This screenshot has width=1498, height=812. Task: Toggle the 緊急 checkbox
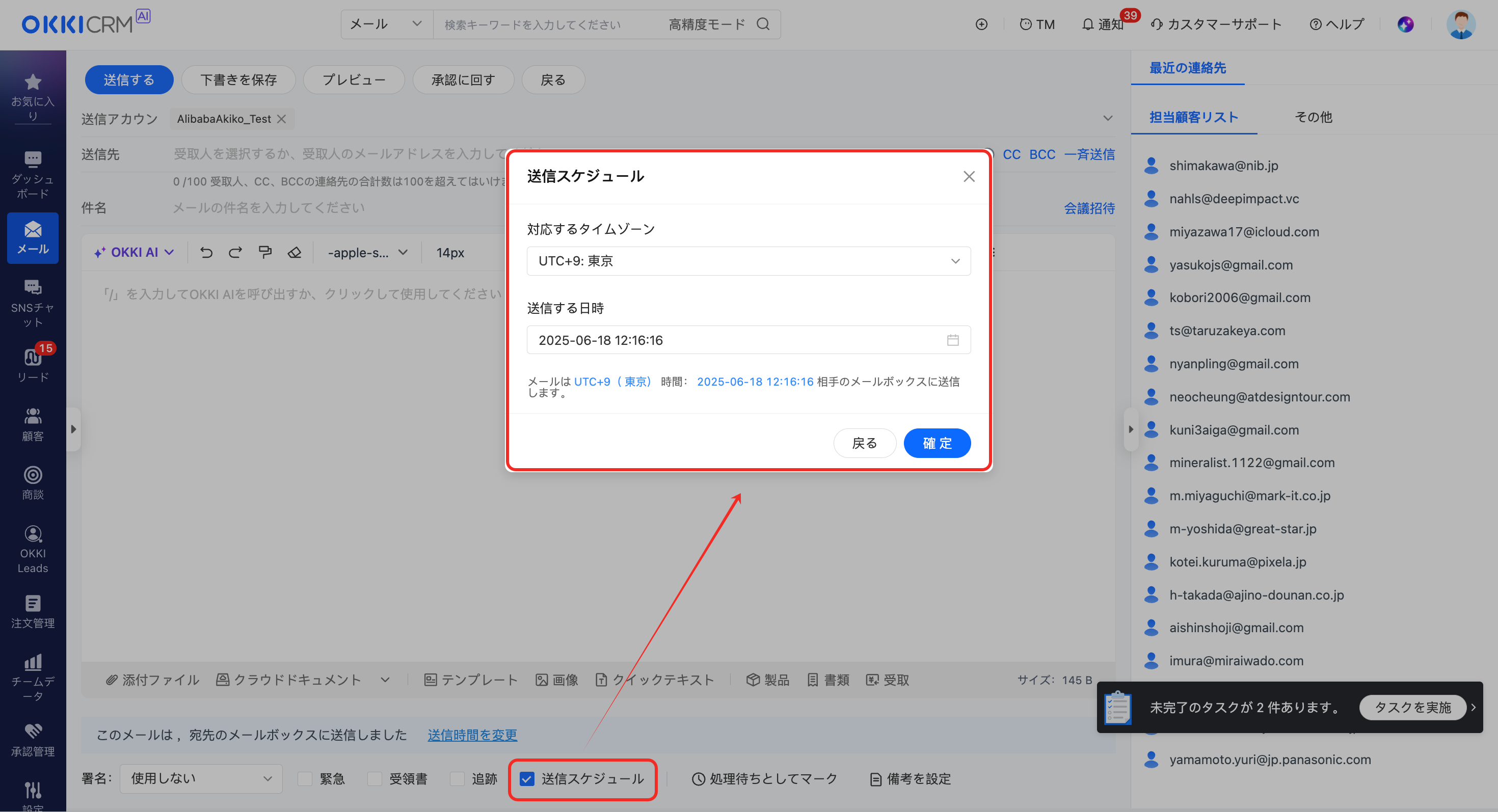305,778
